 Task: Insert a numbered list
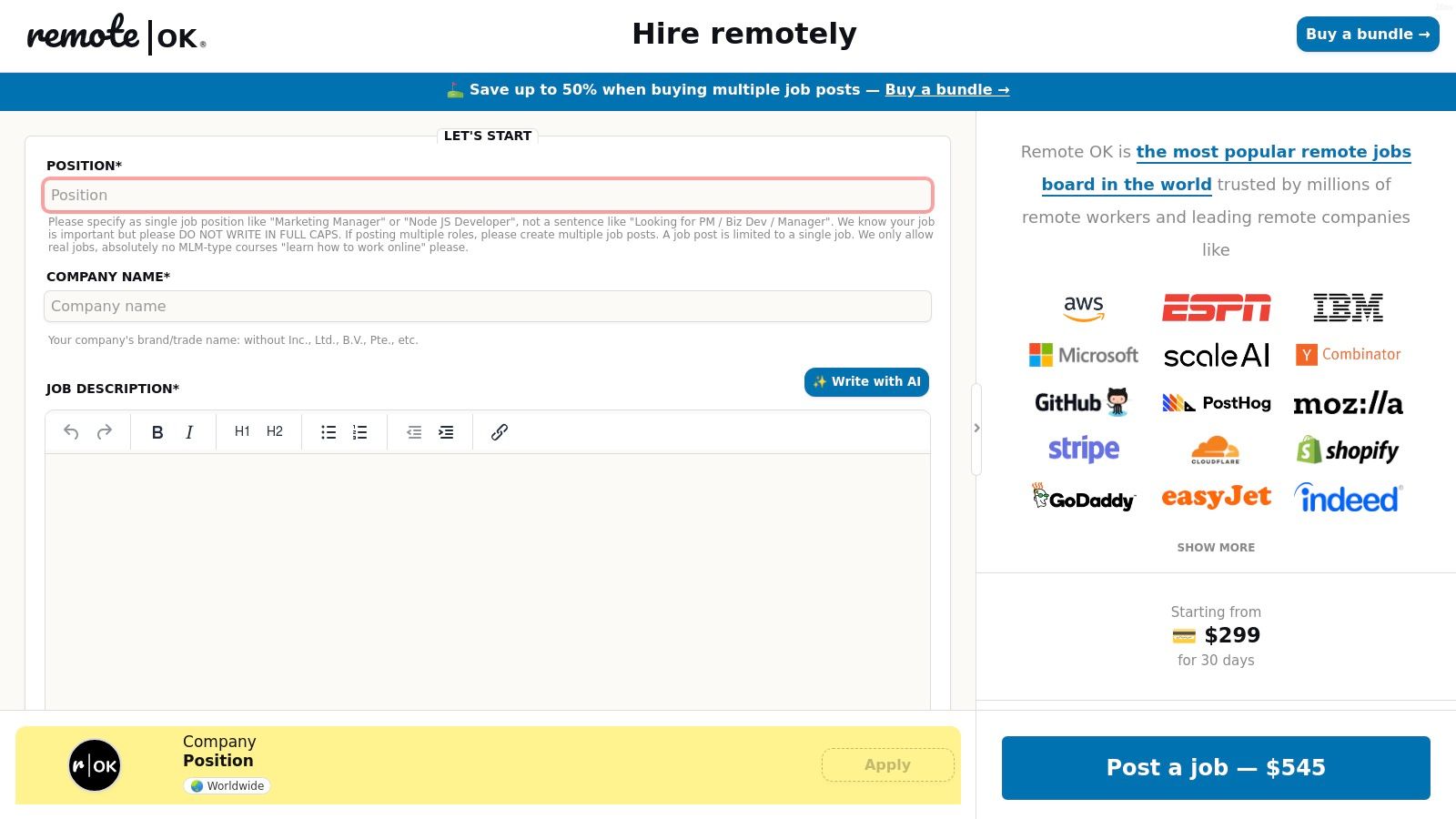tap(360, 432)
